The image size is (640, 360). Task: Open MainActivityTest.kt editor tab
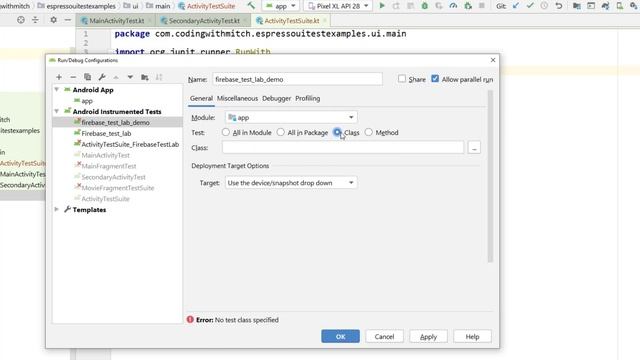116,20
